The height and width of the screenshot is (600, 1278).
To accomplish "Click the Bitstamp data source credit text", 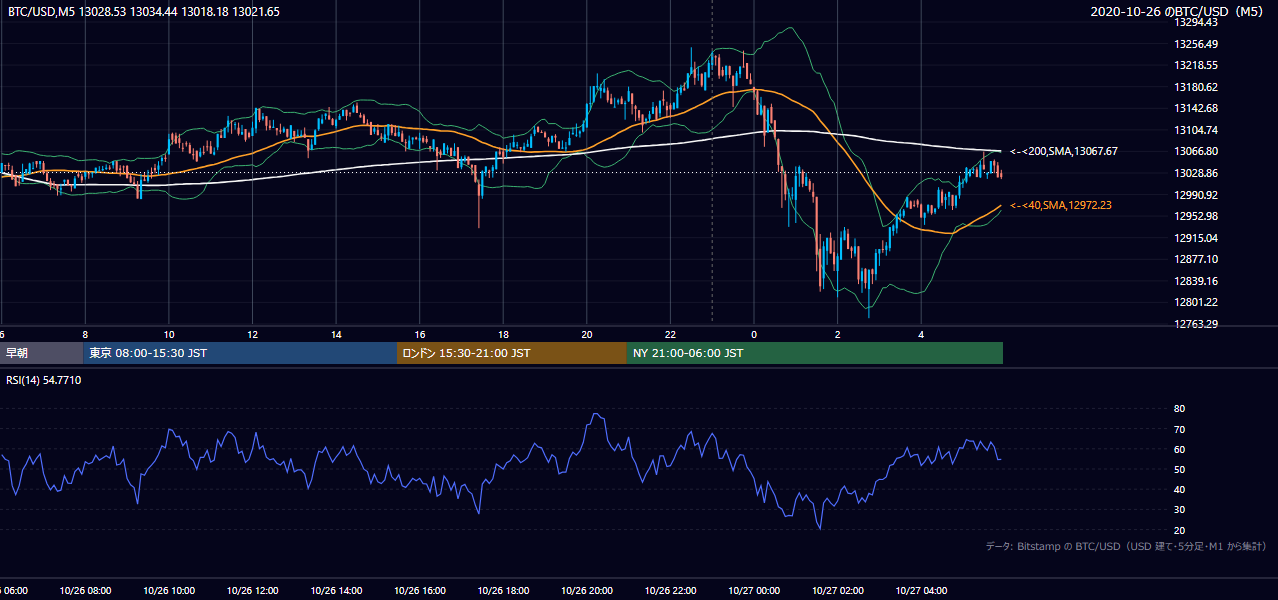I will (1126, 546).
